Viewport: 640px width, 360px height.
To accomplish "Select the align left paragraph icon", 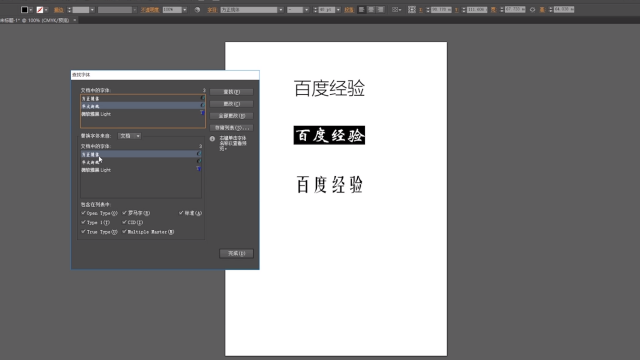I will (x=361, y=9).
